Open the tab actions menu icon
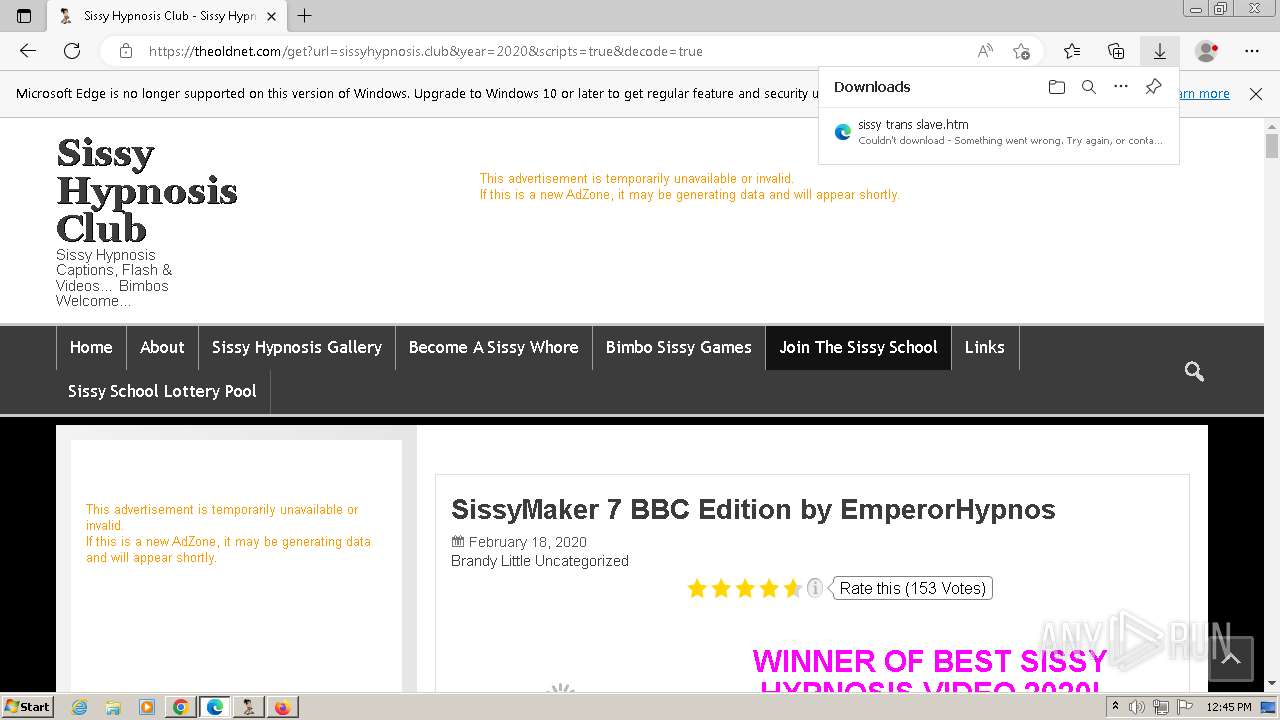Screen dimensions: 1280x720 click(x=24, y=16)
